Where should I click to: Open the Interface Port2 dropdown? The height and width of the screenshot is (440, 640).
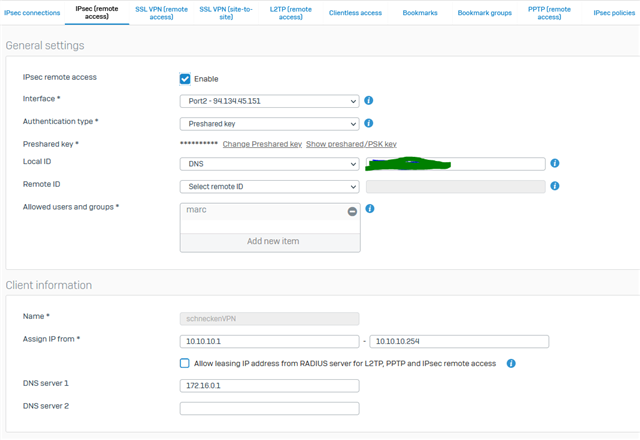(269, 101)
